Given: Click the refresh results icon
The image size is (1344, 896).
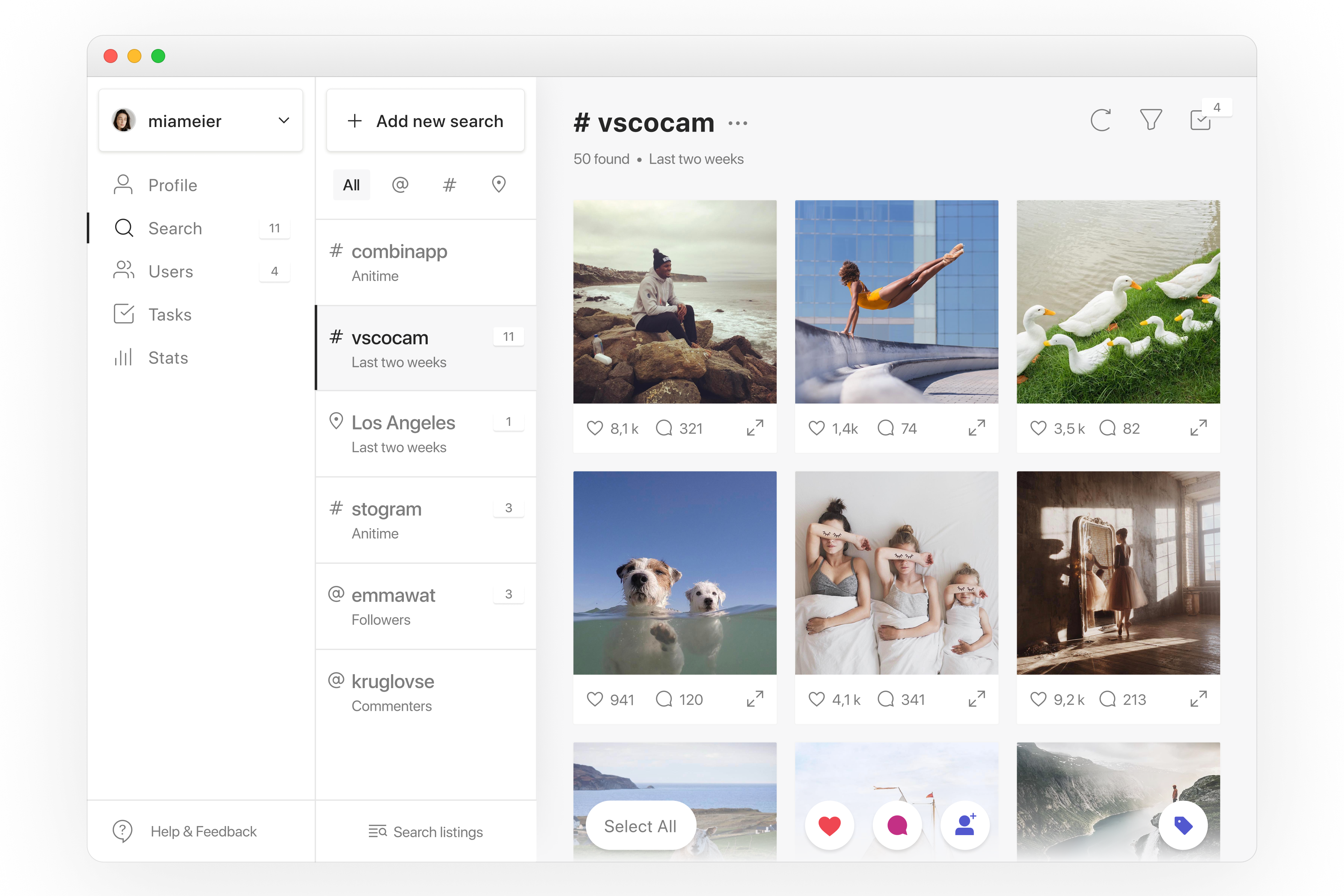Looking at the screenshot, I should (1100, 120).
